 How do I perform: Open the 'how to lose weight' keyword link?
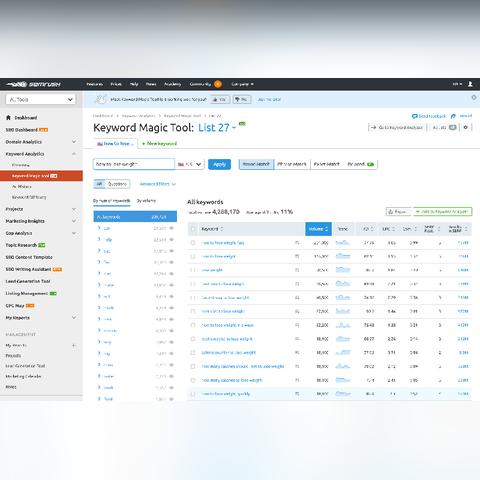219,256
